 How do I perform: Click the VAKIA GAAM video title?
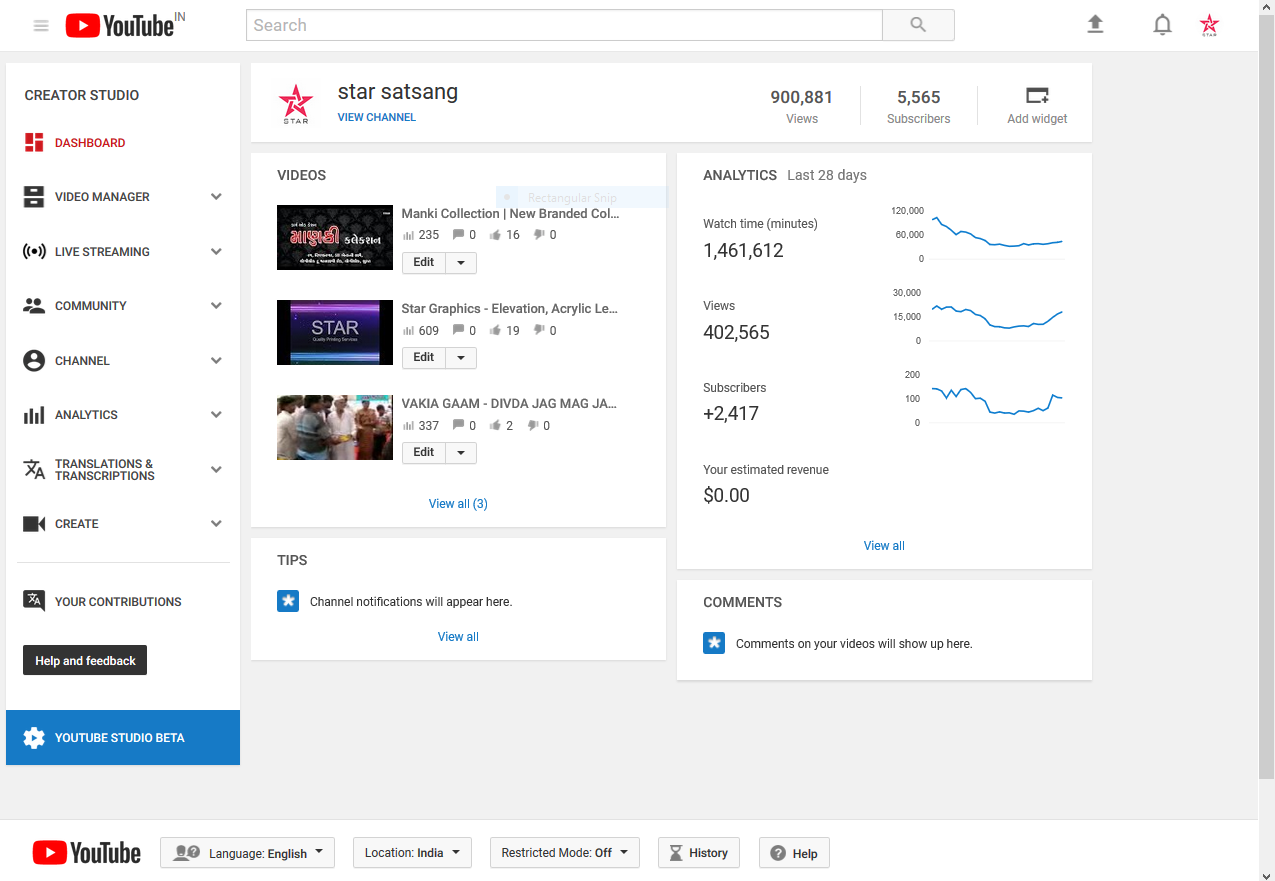click(x=509, y=404)
